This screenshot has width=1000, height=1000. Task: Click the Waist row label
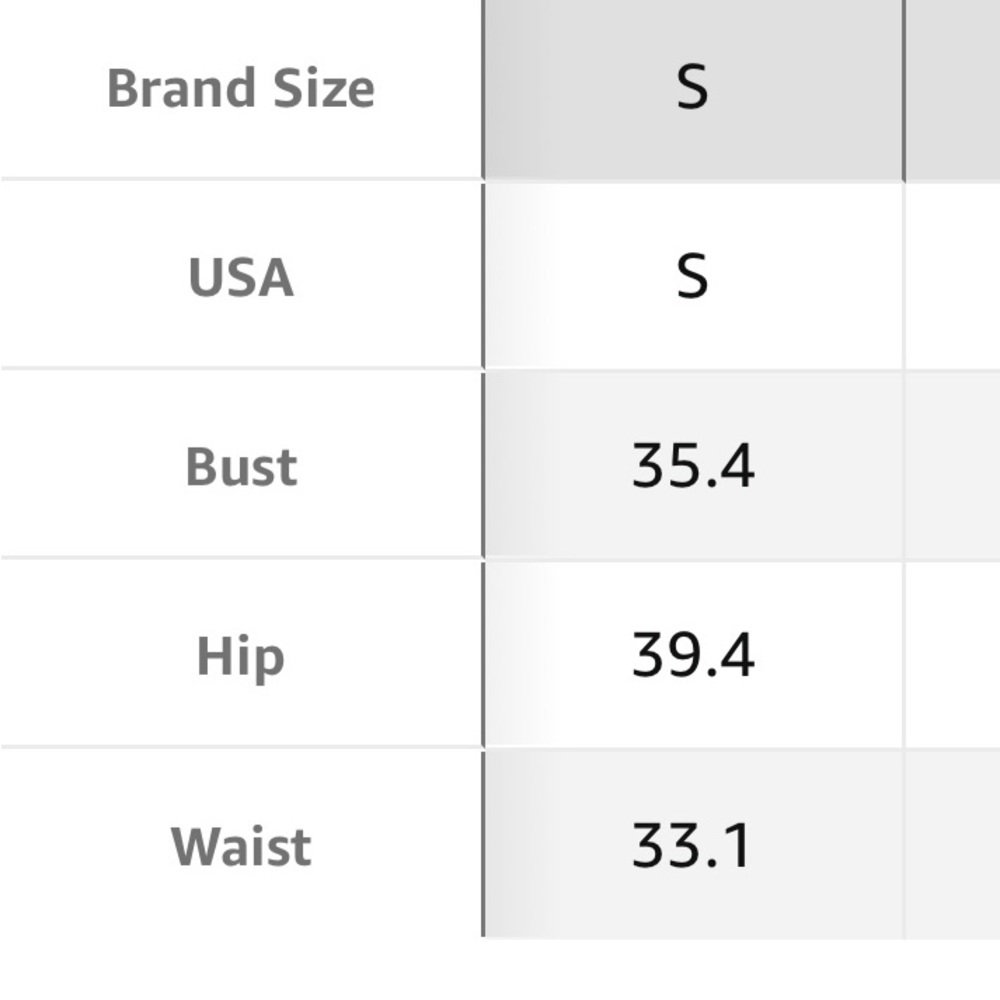(240, 847)
